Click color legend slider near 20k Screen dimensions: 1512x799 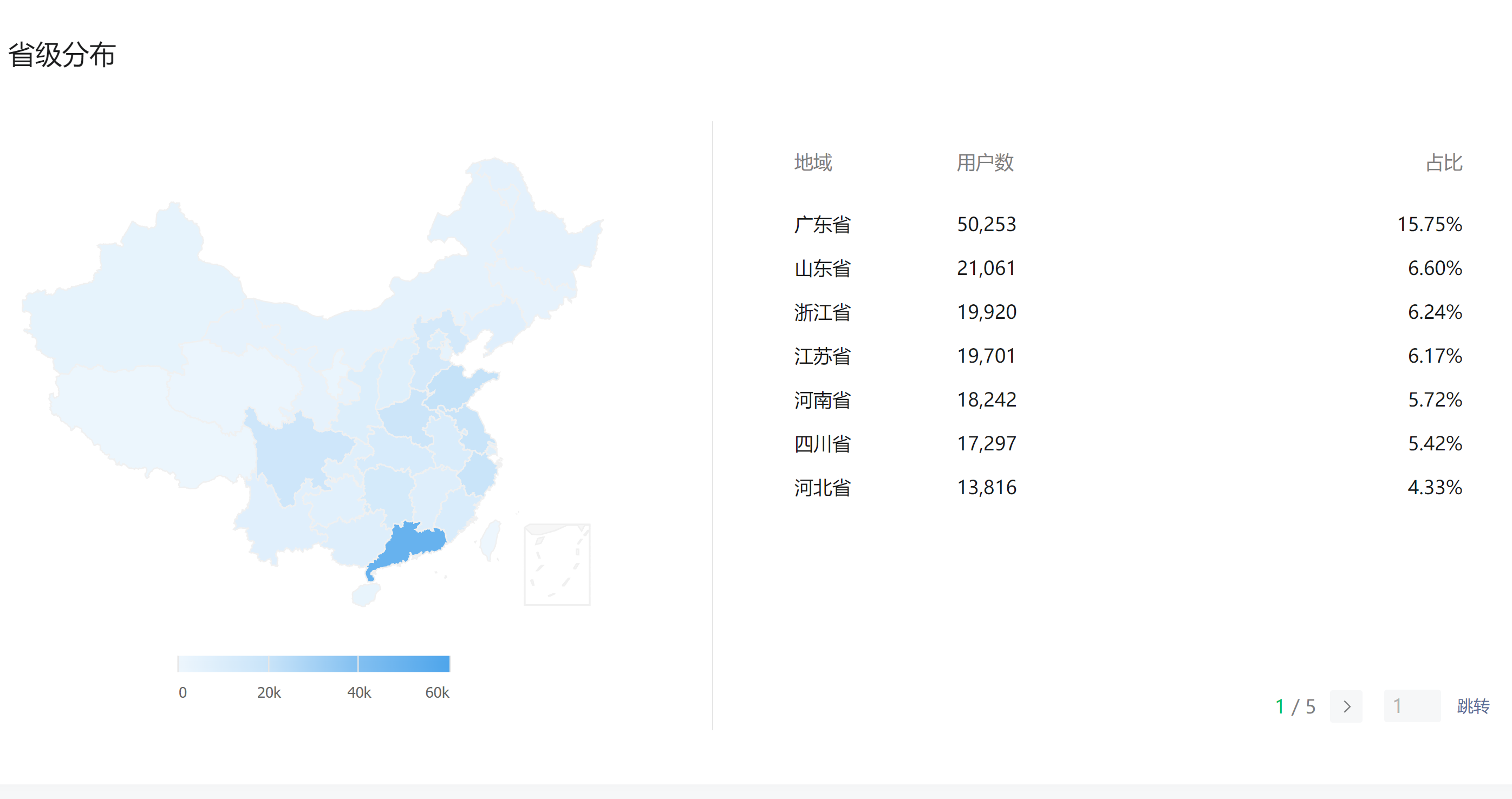point(268,664)
